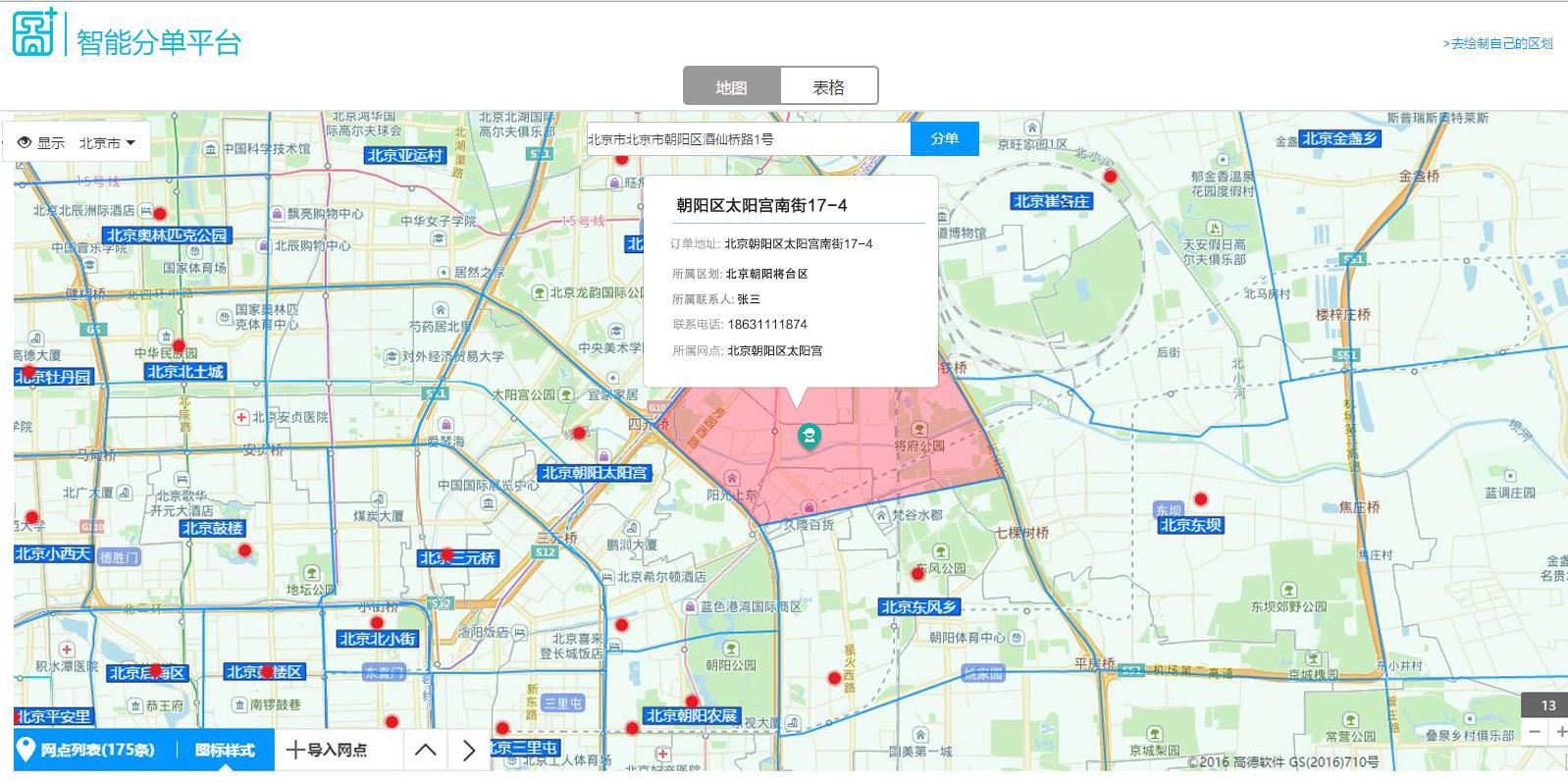This screenshot has height=783, width=1568.
Task: Open the 图标样式 tab
Action: pos(225,751)
